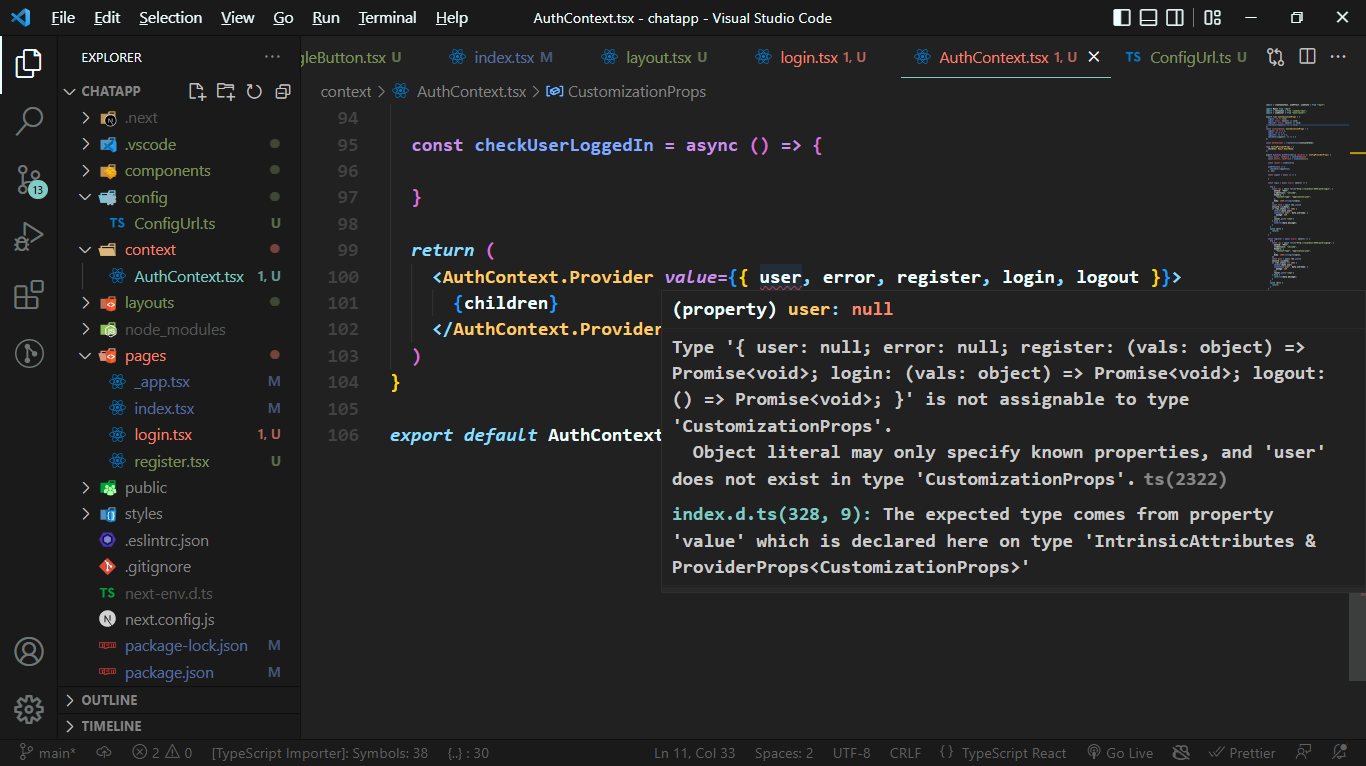Open the Selection menu
The height and width of the screenshot is (766, 1366).
tap(170, 18)
